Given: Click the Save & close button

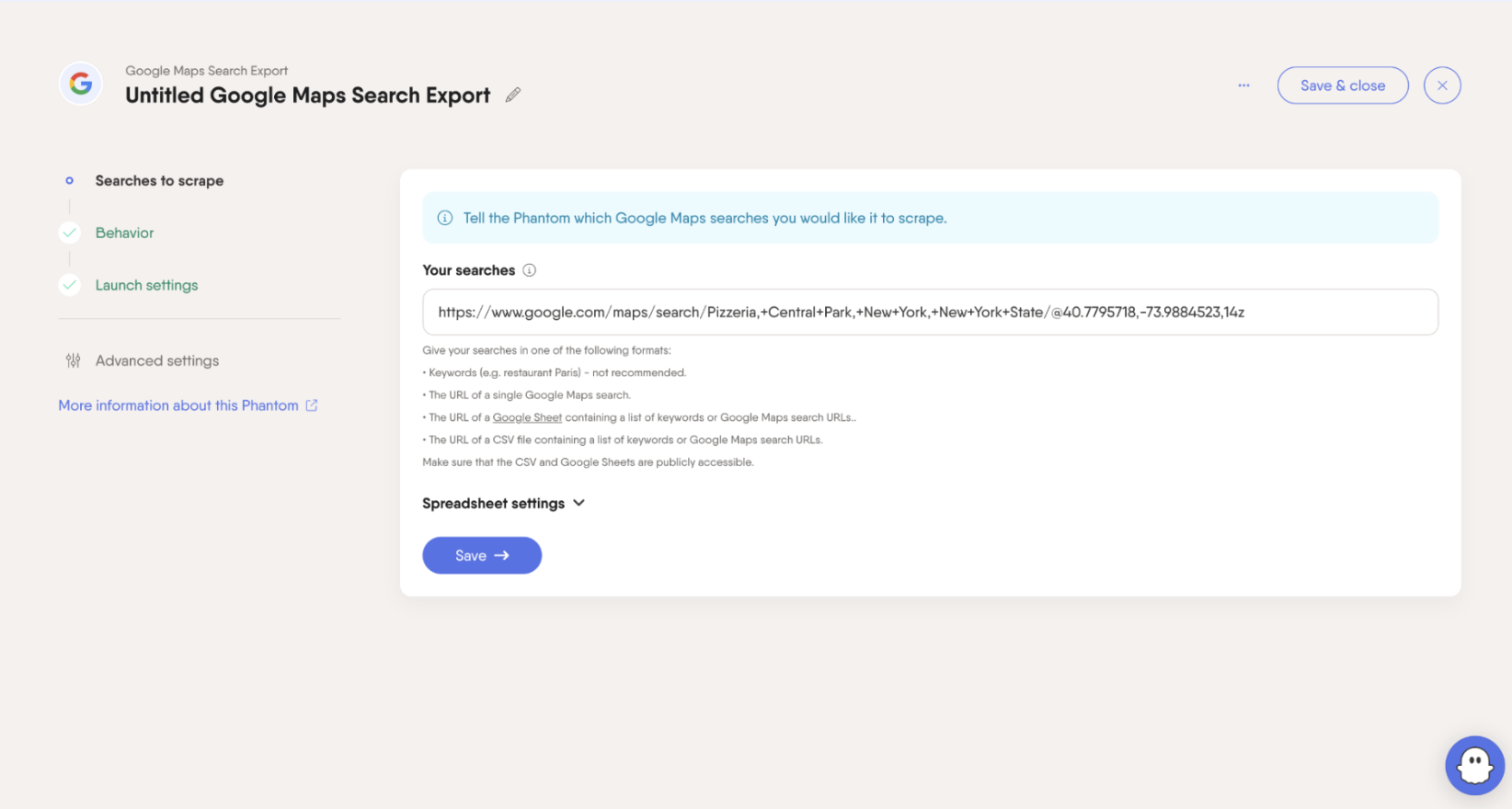Looking at the screenshot, I should [x=1343, y=85].
